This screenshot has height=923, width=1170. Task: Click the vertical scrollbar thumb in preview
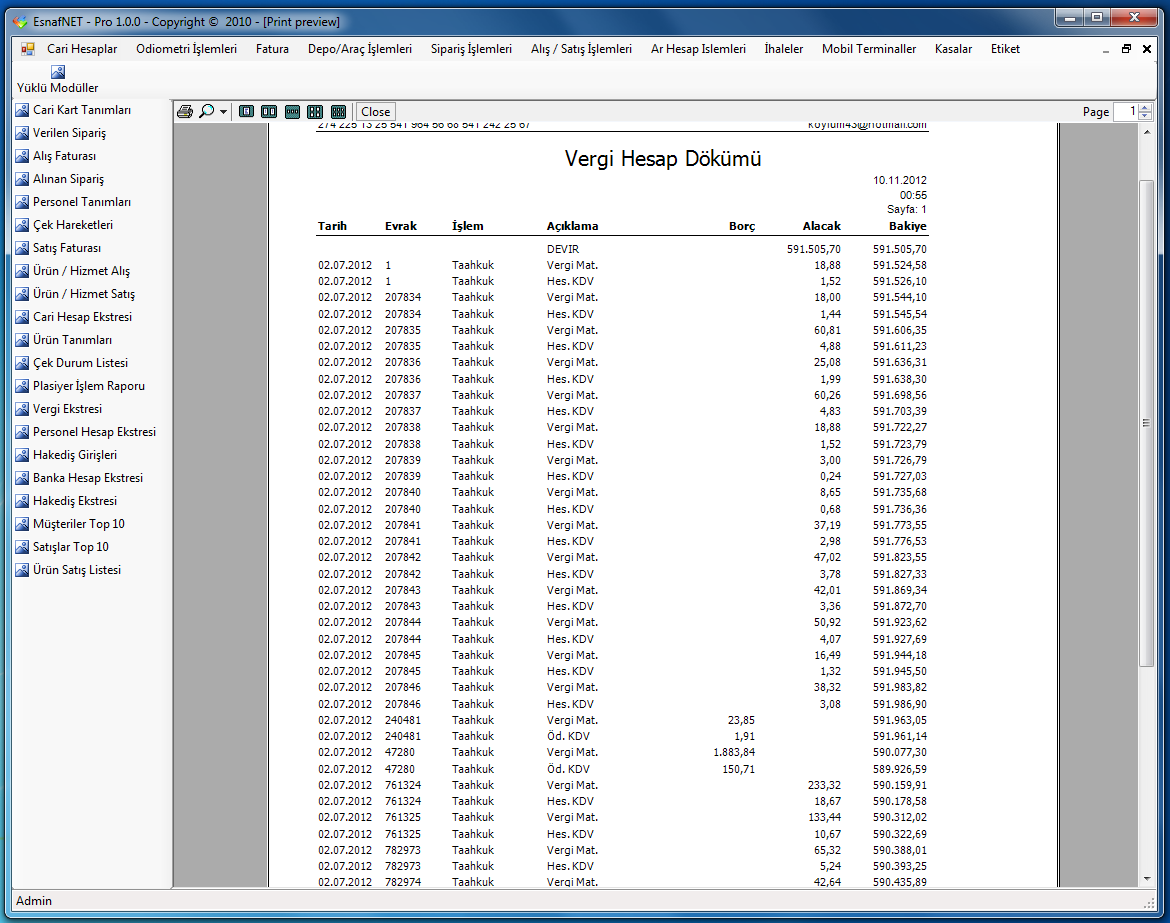pyautogui.click(x=1147, y=423)
